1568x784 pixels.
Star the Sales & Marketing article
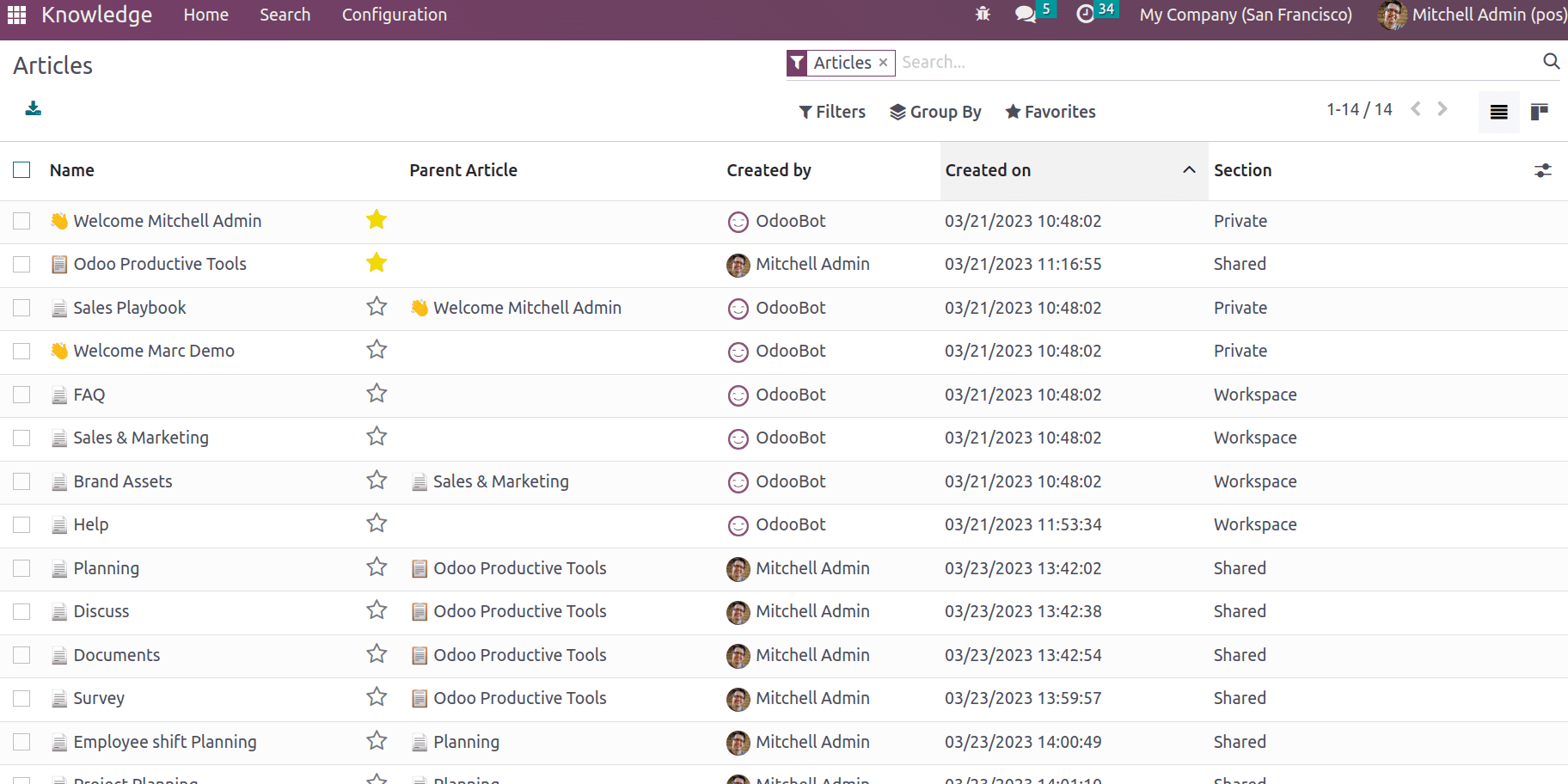(x=376, y=437)
